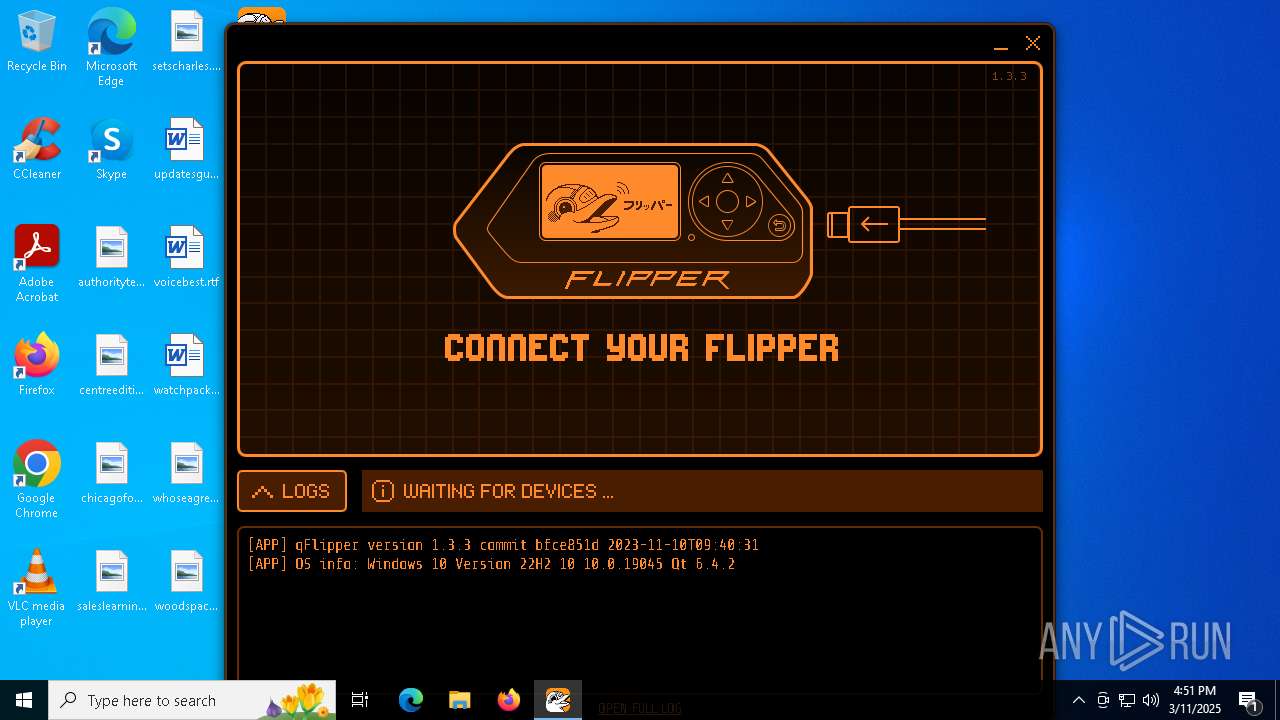Click the CONNECT YOUR FLIPPER heading

click(x=641, y=348)
